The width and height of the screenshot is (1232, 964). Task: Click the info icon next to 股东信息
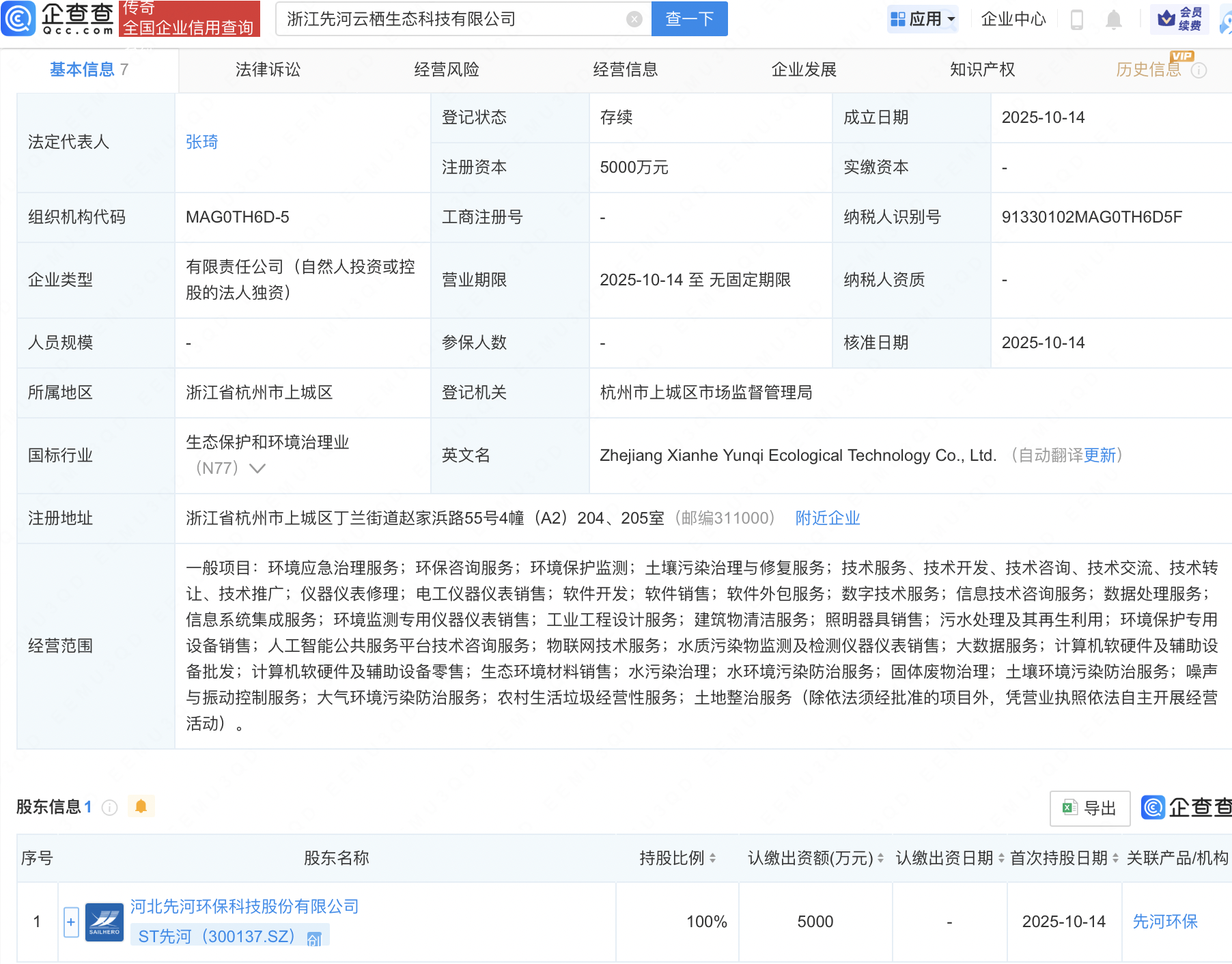(x=109, y=808)
